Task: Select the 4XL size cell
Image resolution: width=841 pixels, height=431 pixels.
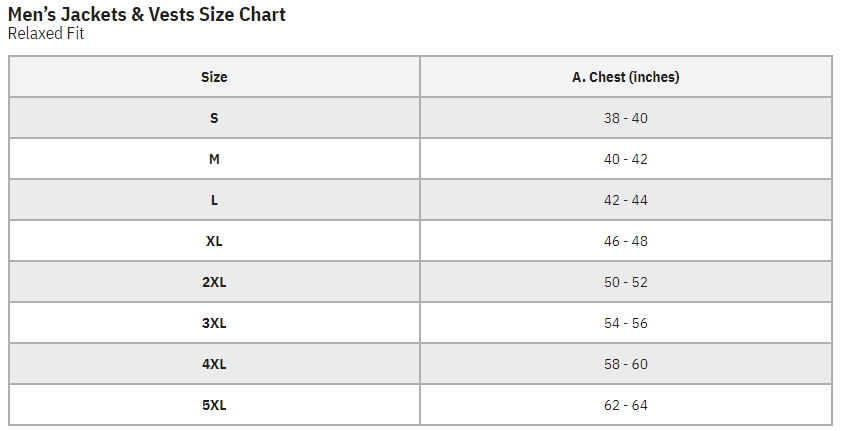Action: pos(214,364)
